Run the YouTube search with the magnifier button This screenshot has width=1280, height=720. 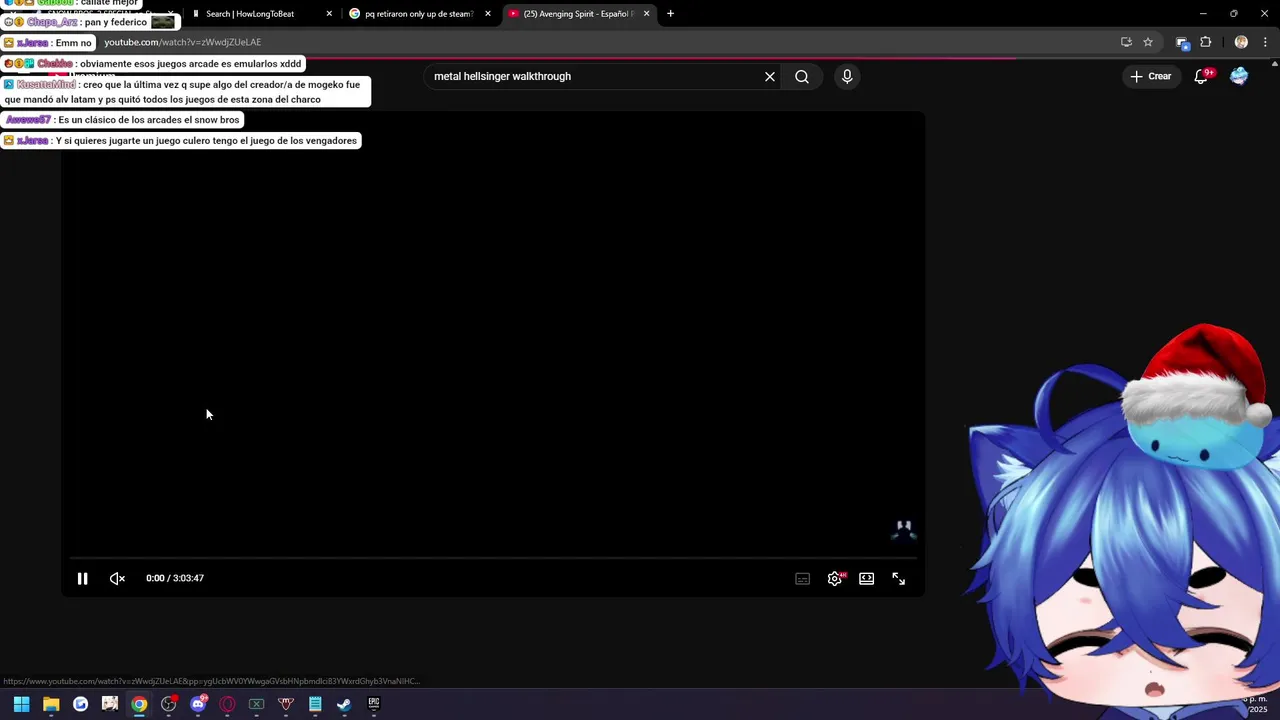point(802,76)
